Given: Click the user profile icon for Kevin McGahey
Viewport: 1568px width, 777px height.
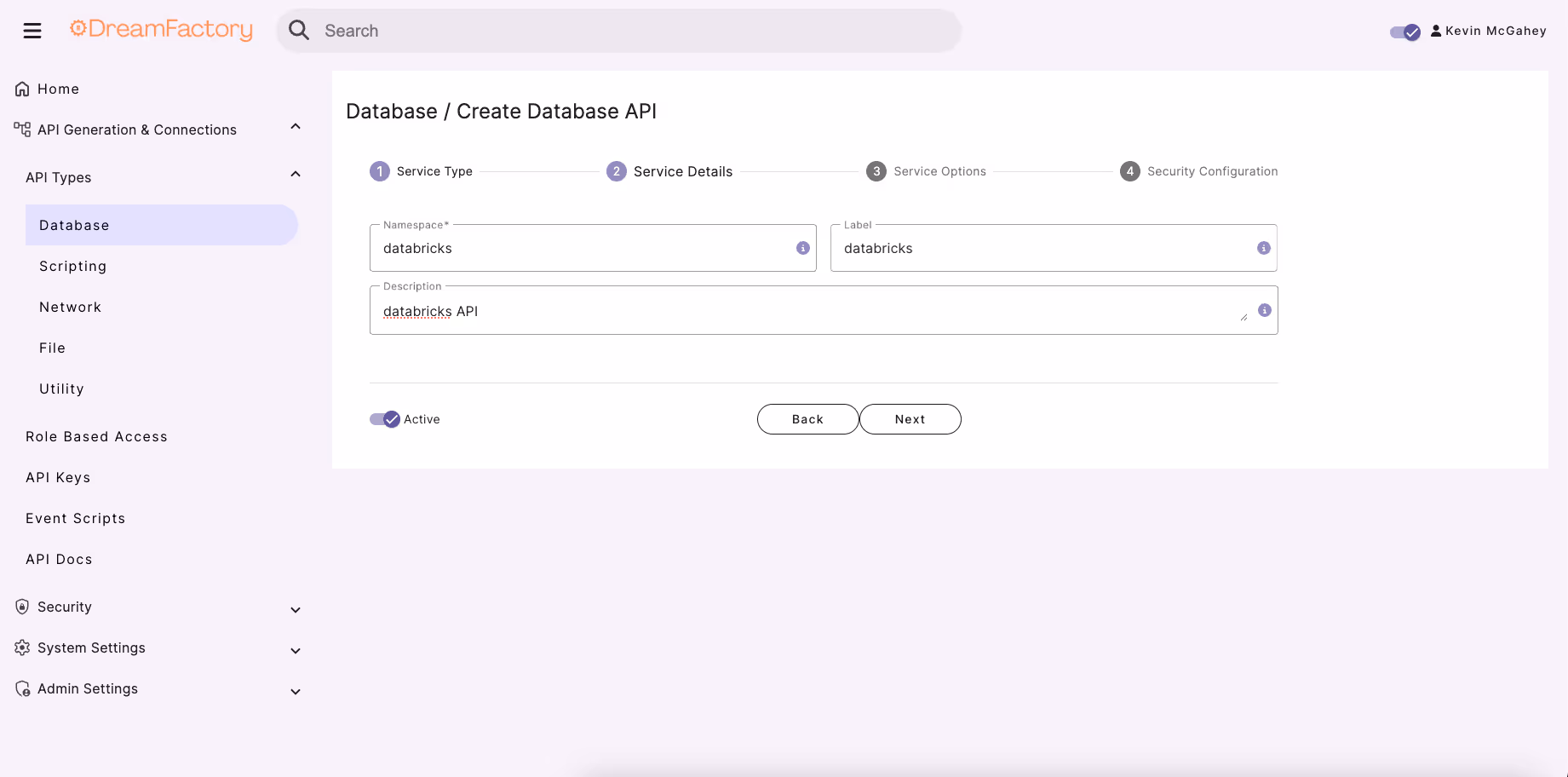Looking at the screenshot, I should (x=1436, y=31).
